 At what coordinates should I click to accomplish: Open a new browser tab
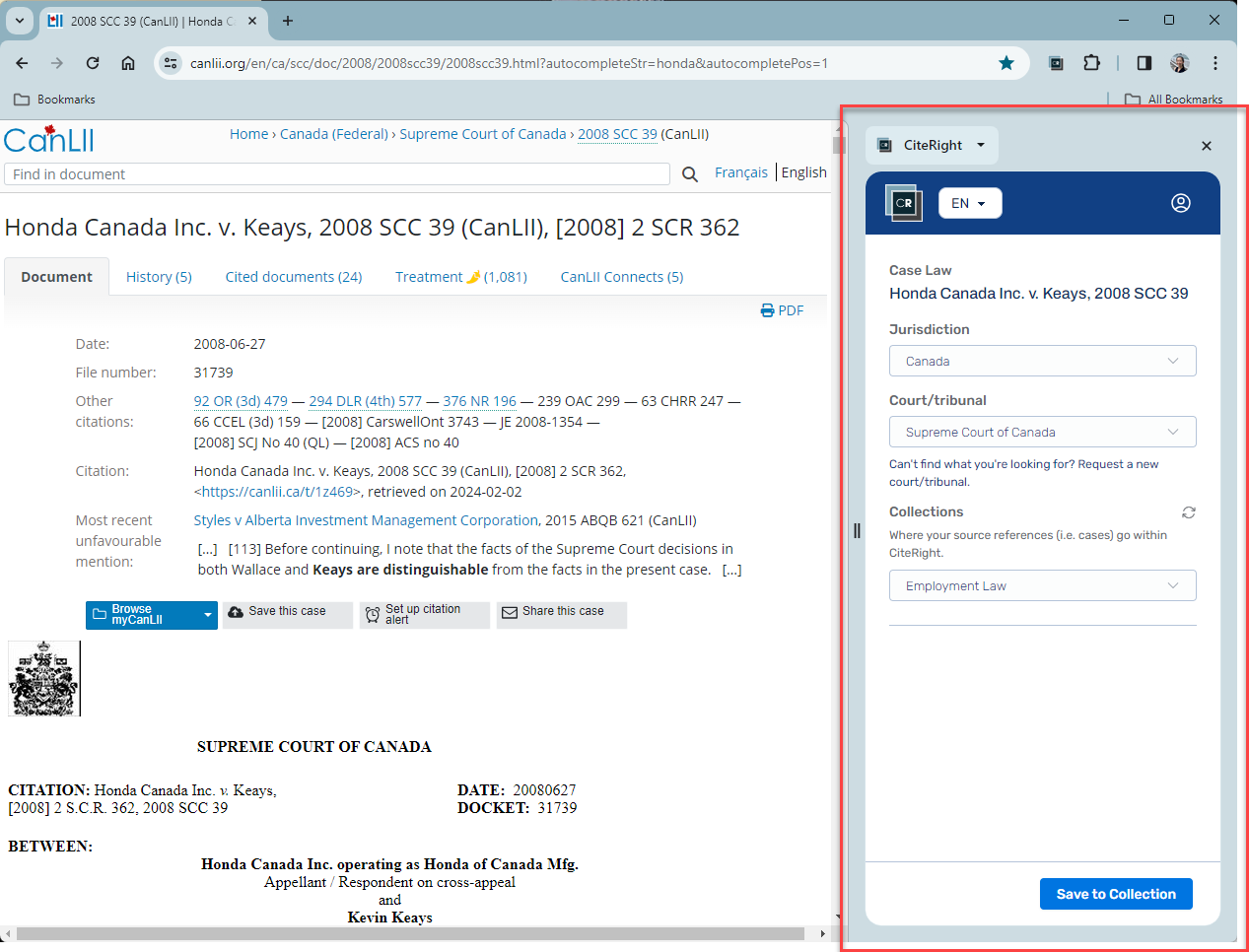[x=288, y=21]
